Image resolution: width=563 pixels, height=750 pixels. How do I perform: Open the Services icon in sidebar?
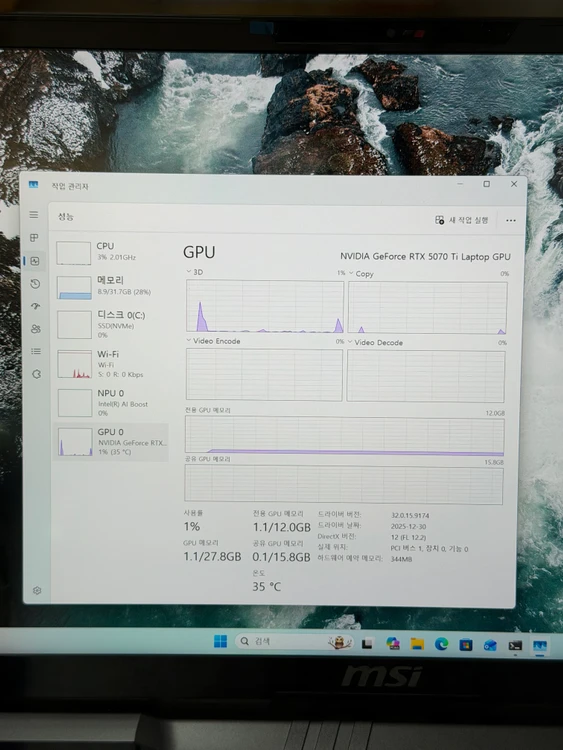pyautogui.click(x=36, y=374)
